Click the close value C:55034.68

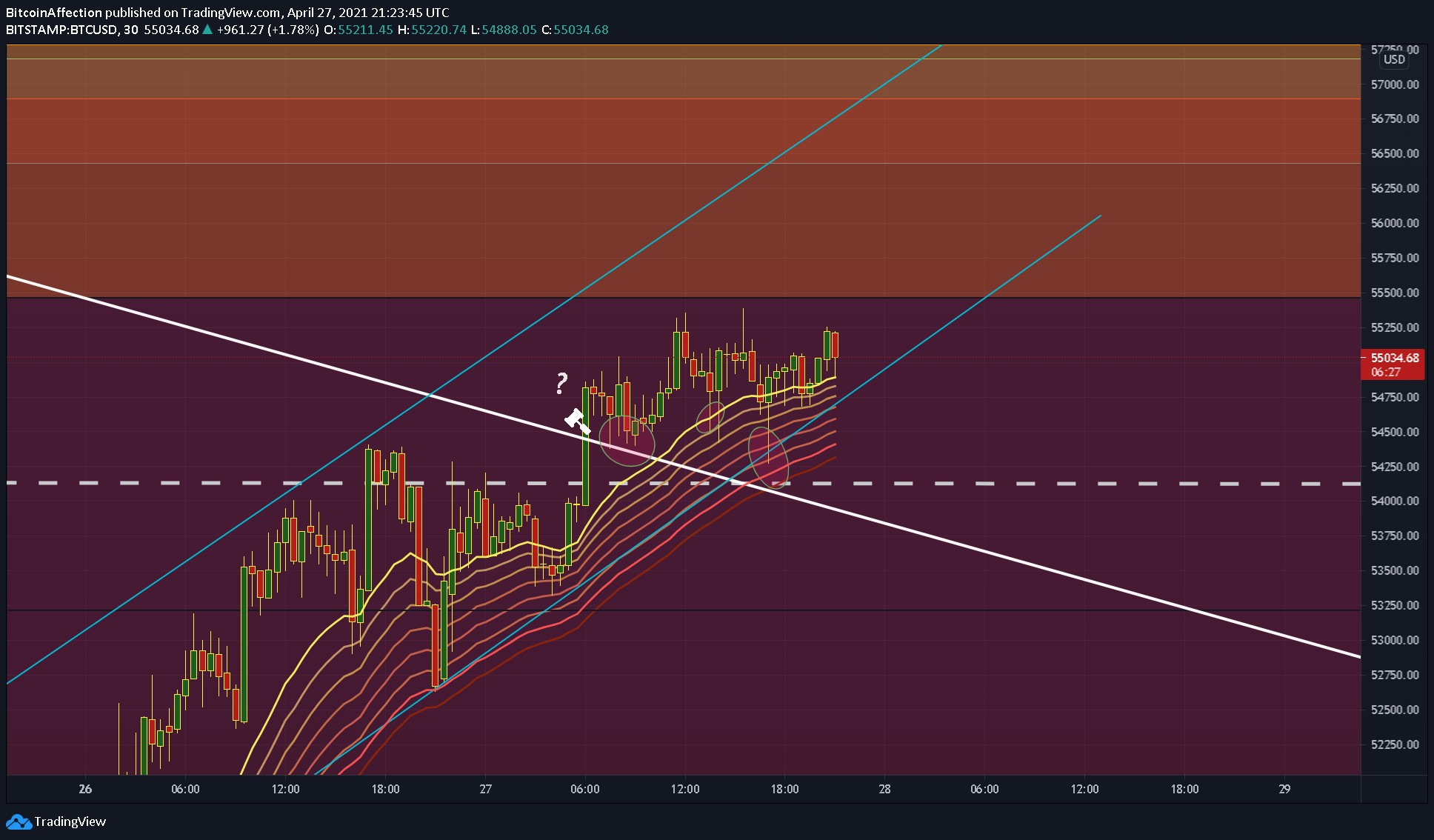(x=575, y=30)
